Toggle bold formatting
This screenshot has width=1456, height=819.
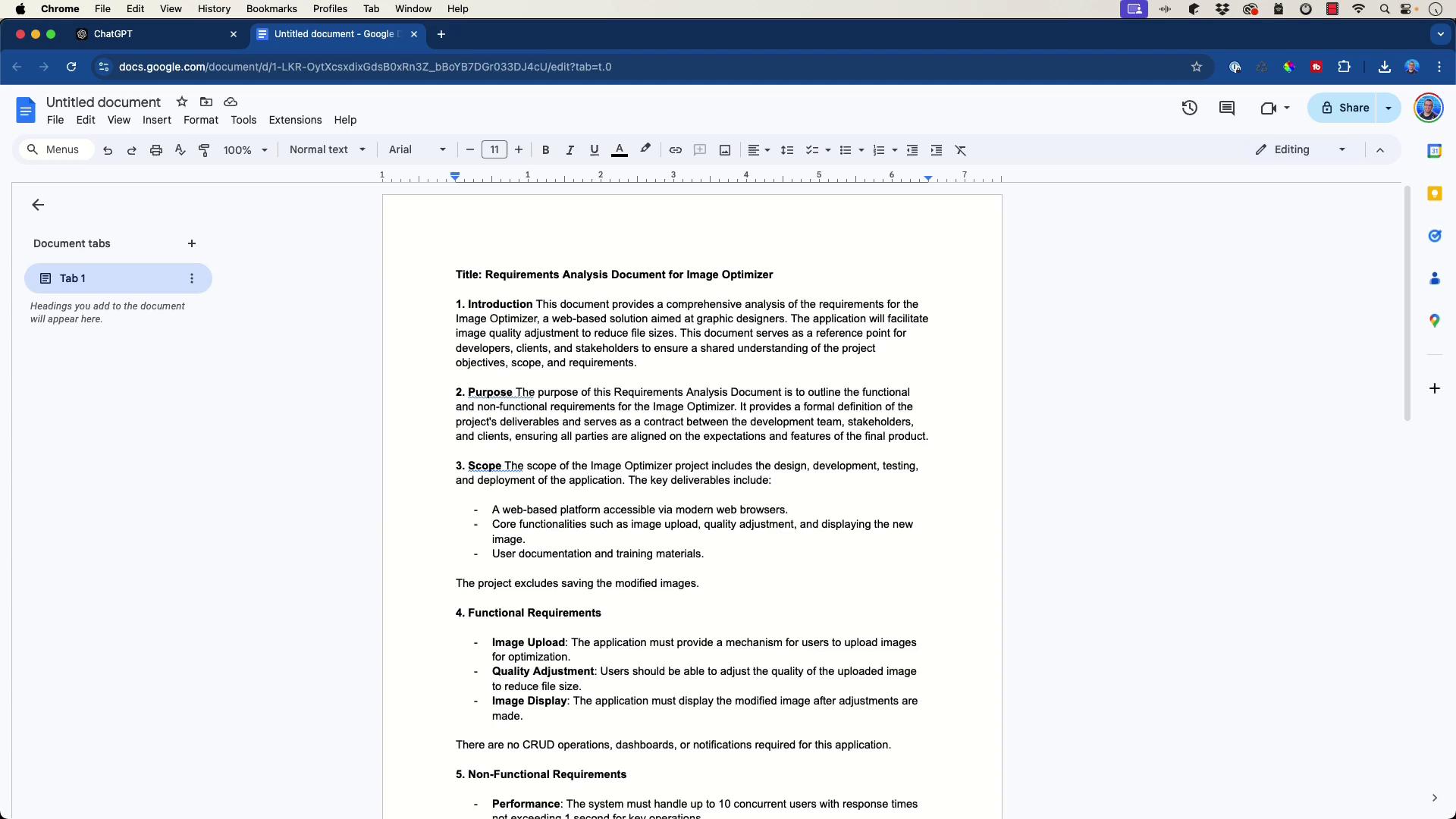click(x=545, y=150)
